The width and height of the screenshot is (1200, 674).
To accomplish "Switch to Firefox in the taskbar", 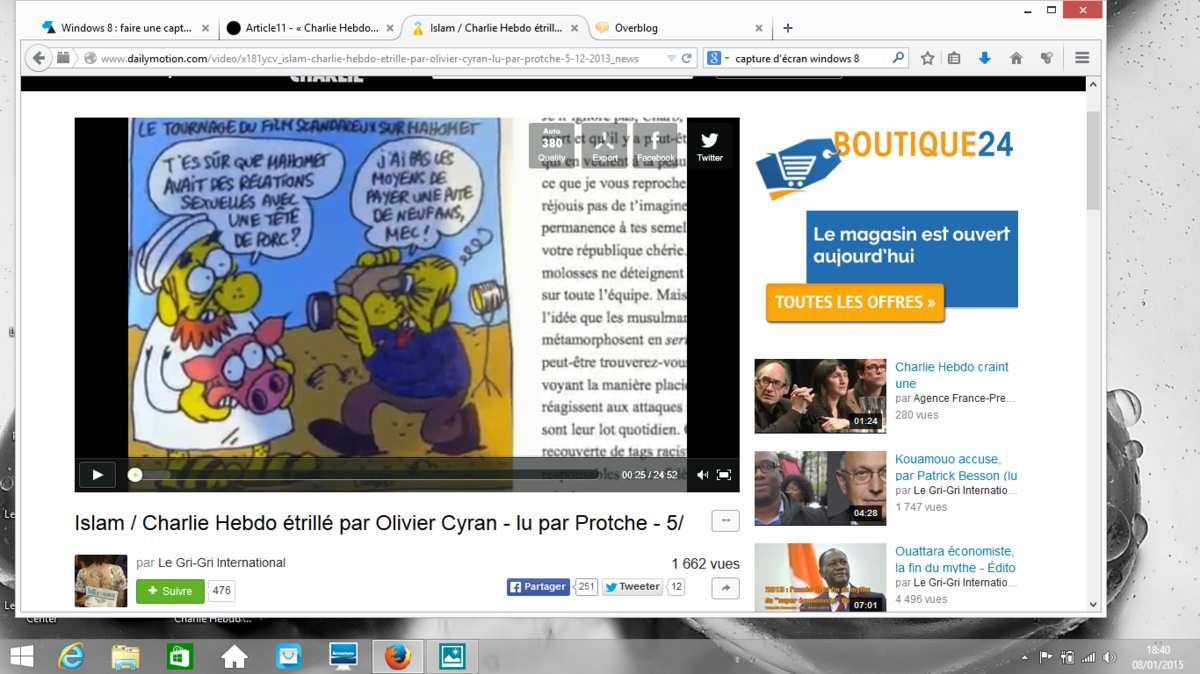I will pyautogui.click(x=397, y=656).
